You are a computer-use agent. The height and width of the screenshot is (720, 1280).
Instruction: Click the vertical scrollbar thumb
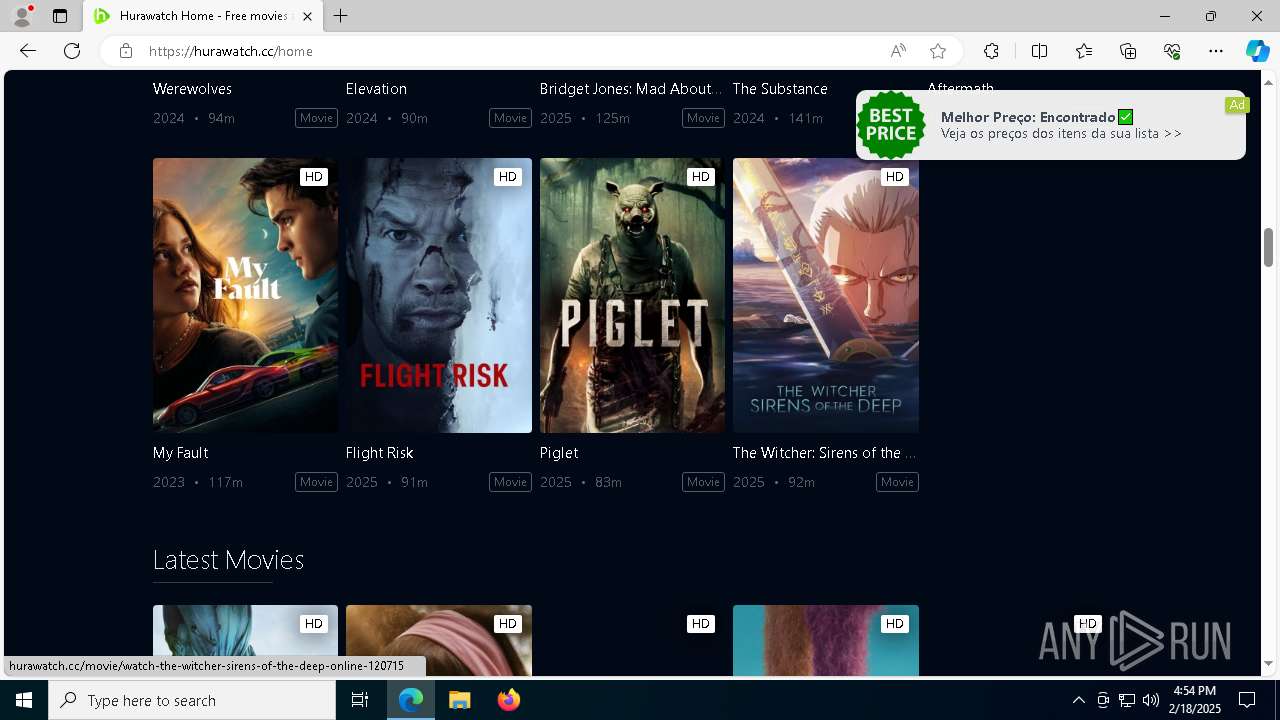click(x=1269, y=247)
